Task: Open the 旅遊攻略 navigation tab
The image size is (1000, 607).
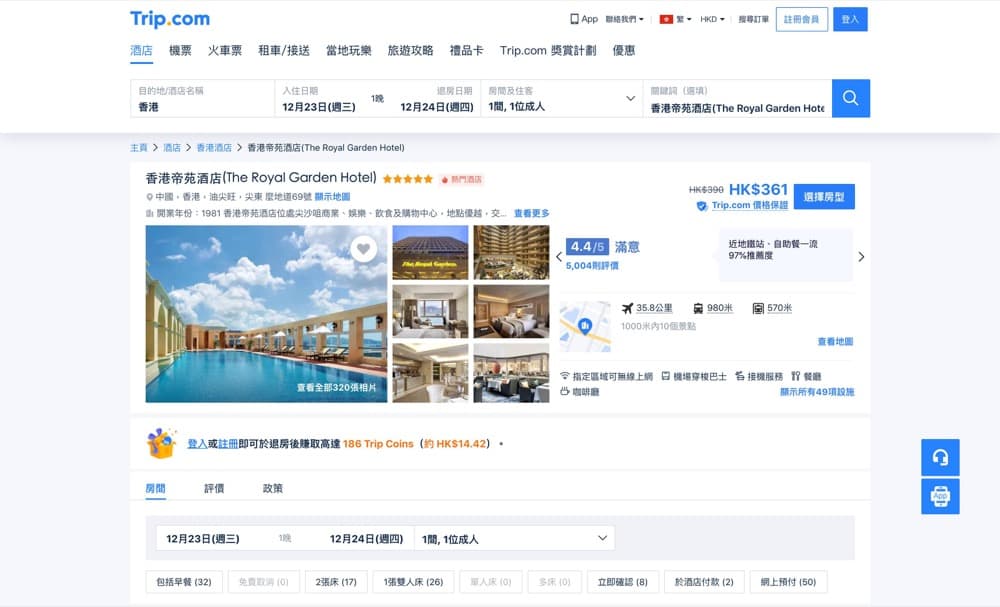Action: pos(411,50)
